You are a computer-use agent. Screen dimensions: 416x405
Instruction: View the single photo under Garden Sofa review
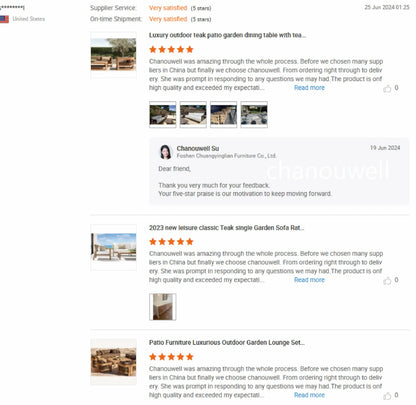(x=163, y=307)
